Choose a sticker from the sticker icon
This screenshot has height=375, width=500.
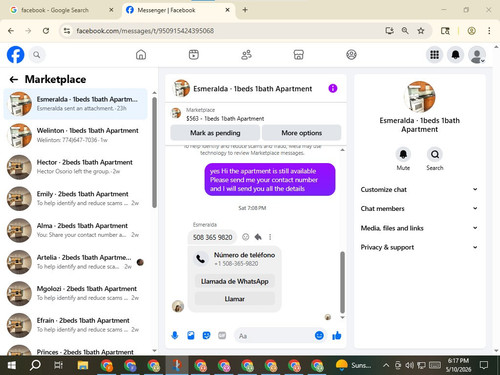coord(206,335)
